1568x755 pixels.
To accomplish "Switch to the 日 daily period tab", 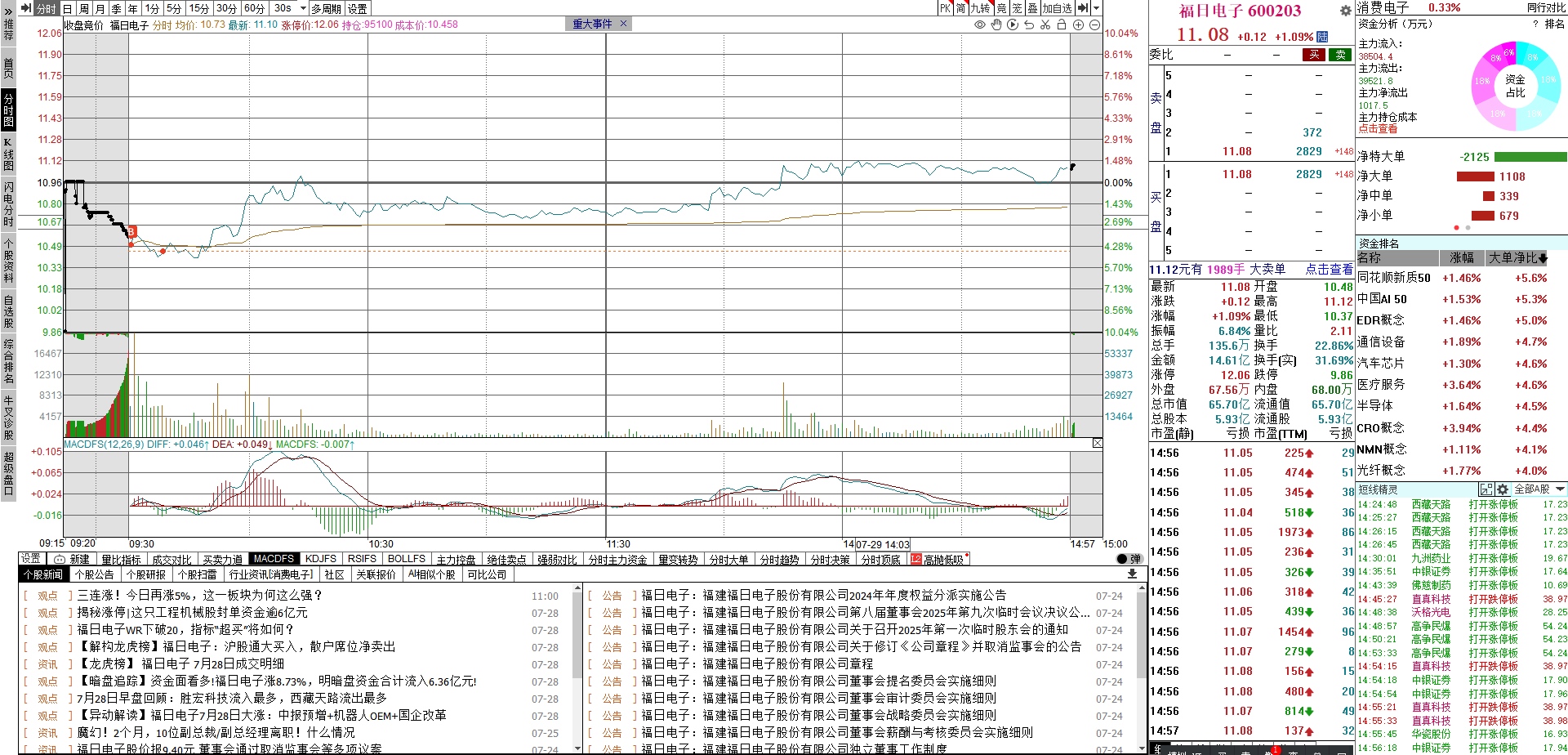I will click(68, 8).
